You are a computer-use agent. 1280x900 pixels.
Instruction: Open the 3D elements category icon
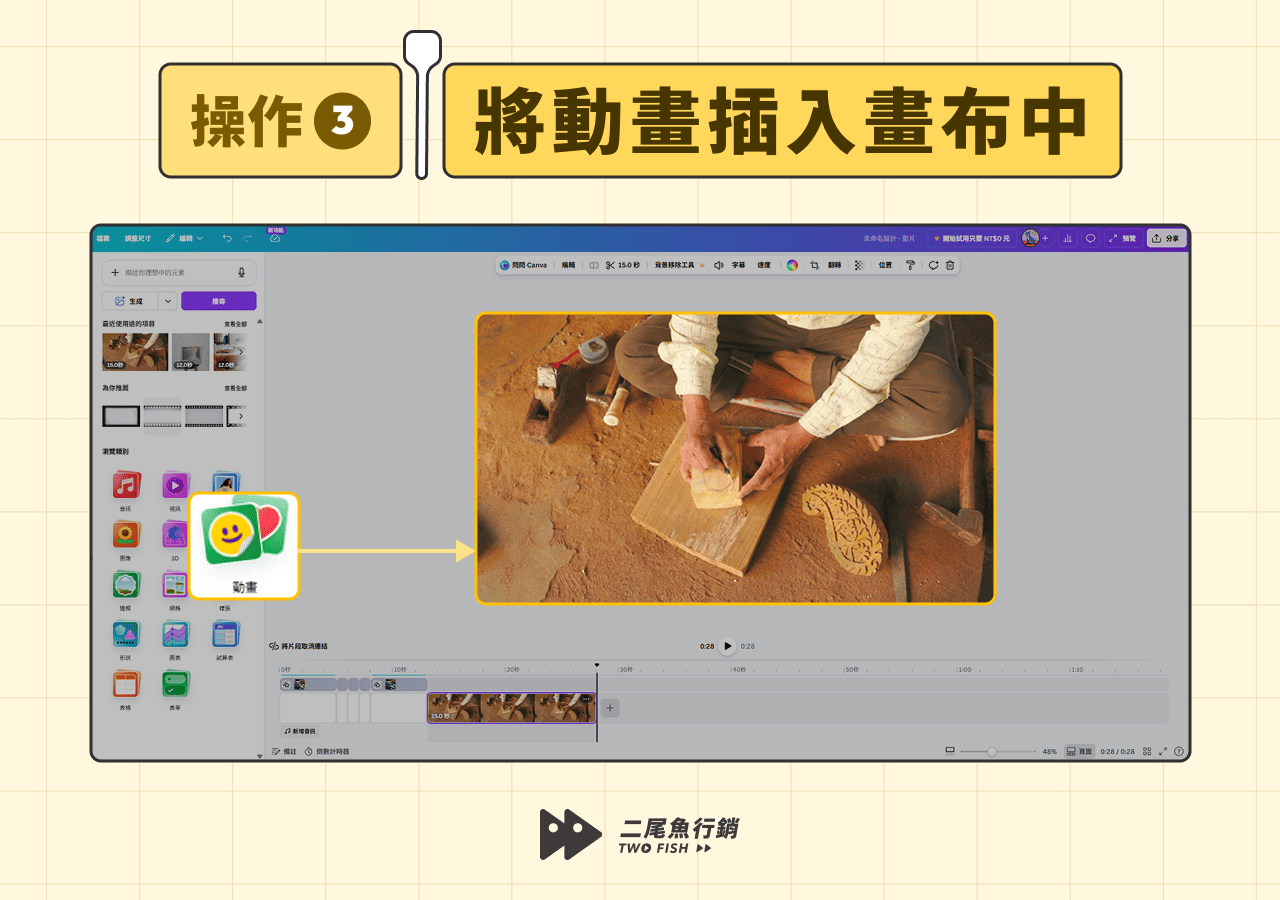tap(175, 535)
